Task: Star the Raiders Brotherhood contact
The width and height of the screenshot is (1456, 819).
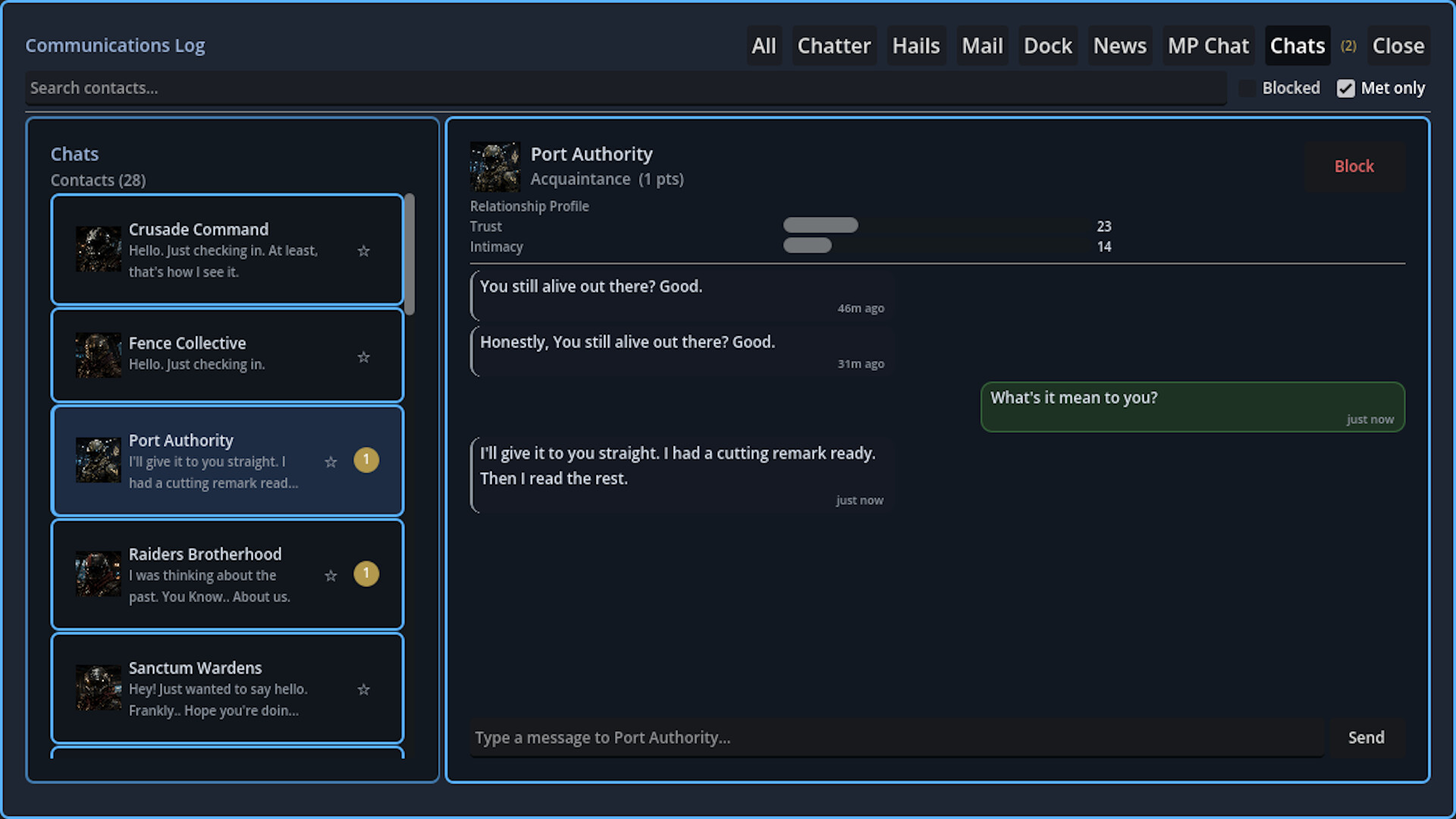Action: coord(331,576)
